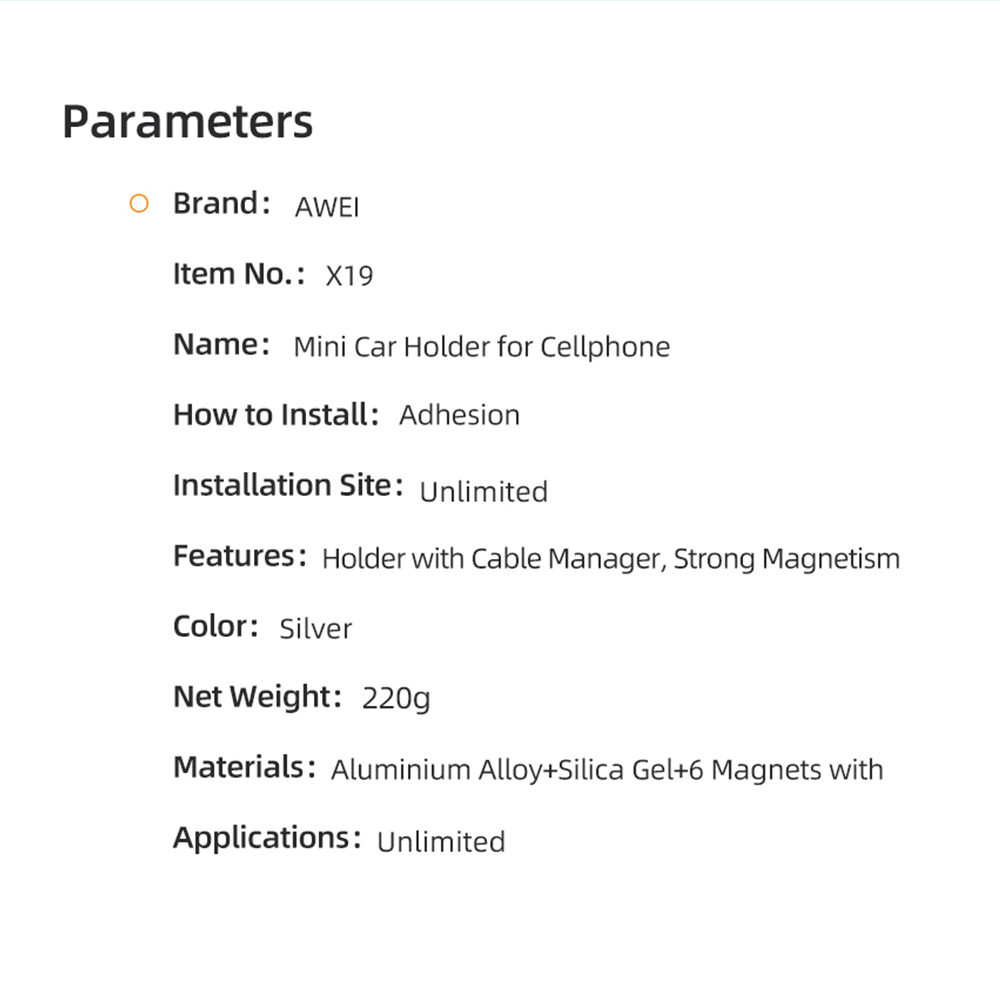Screen dimensions: 1000x1000
Task: Click Unlimited next to Installation Site
Action: click(x=484, y=492)
